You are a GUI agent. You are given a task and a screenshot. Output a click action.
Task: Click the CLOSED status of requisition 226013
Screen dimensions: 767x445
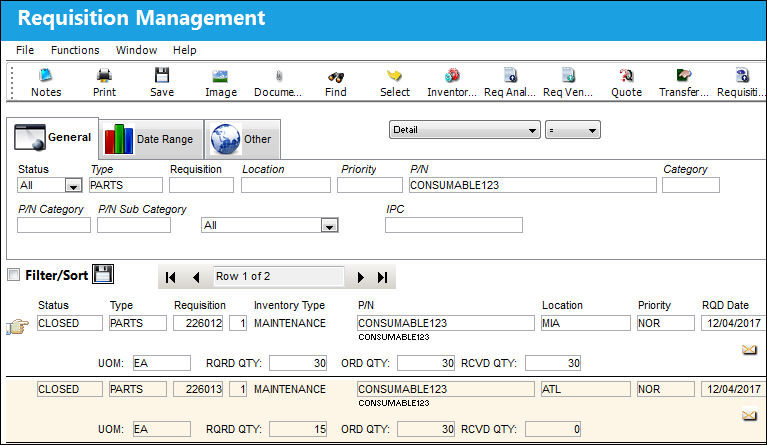[70, 389]
